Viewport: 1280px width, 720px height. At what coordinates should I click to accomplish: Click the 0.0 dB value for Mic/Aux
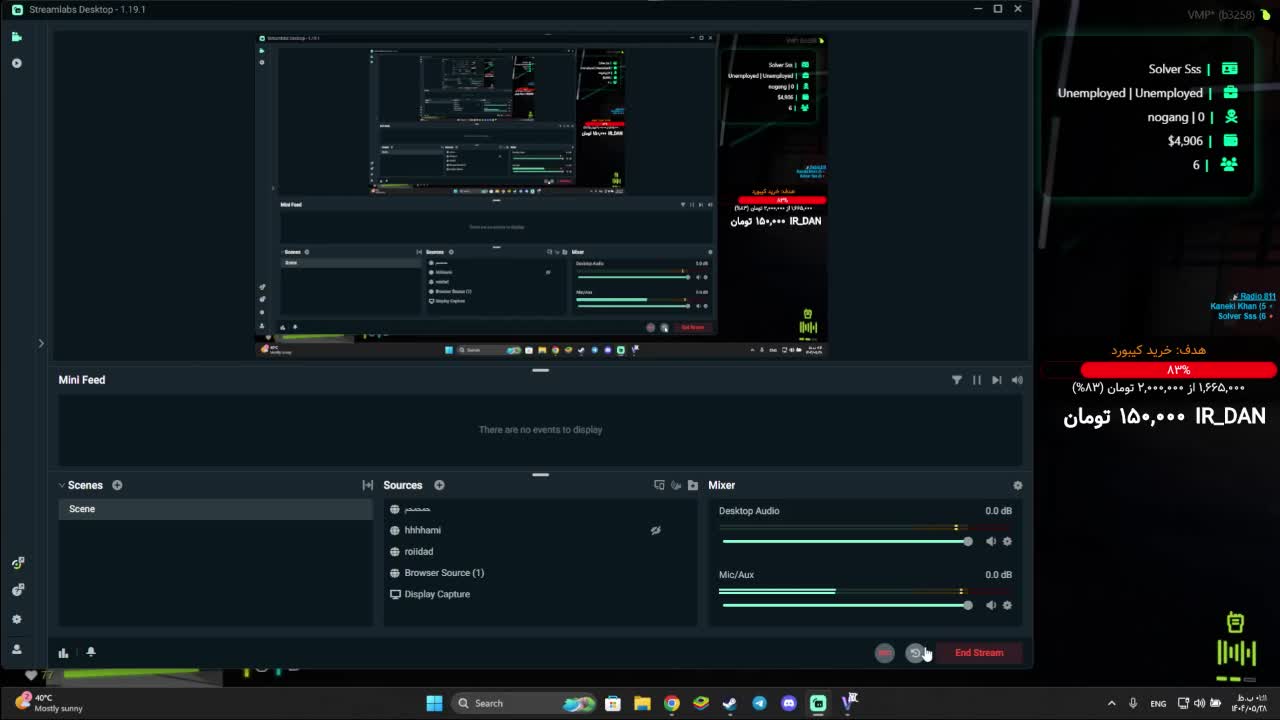pyautogui.click(x=998, y=575)
